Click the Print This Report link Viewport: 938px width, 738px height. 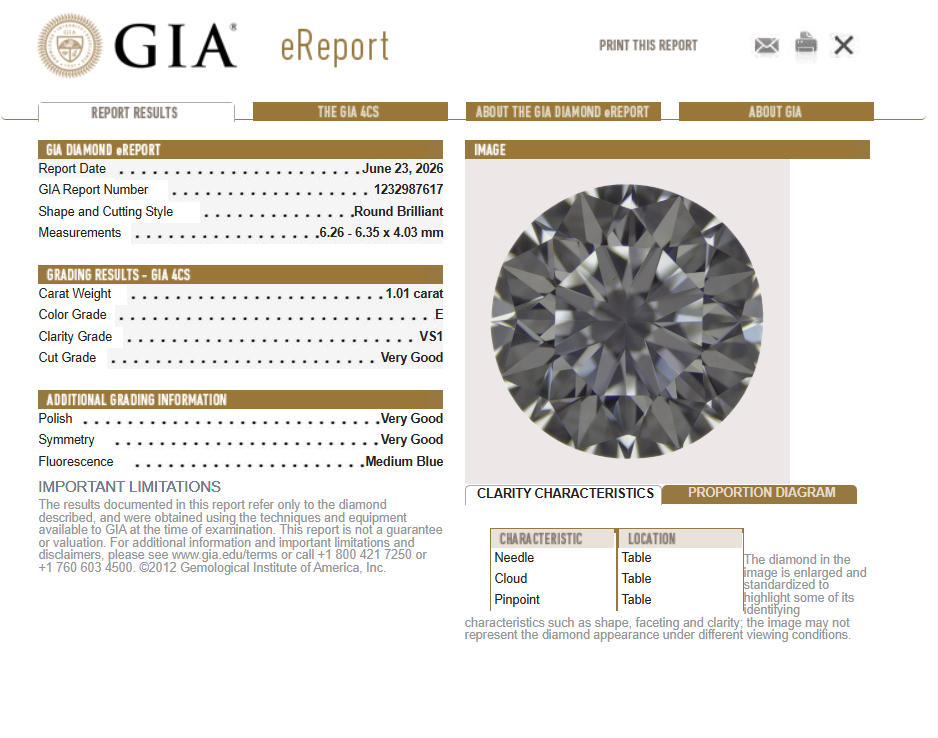coord(648,45)
